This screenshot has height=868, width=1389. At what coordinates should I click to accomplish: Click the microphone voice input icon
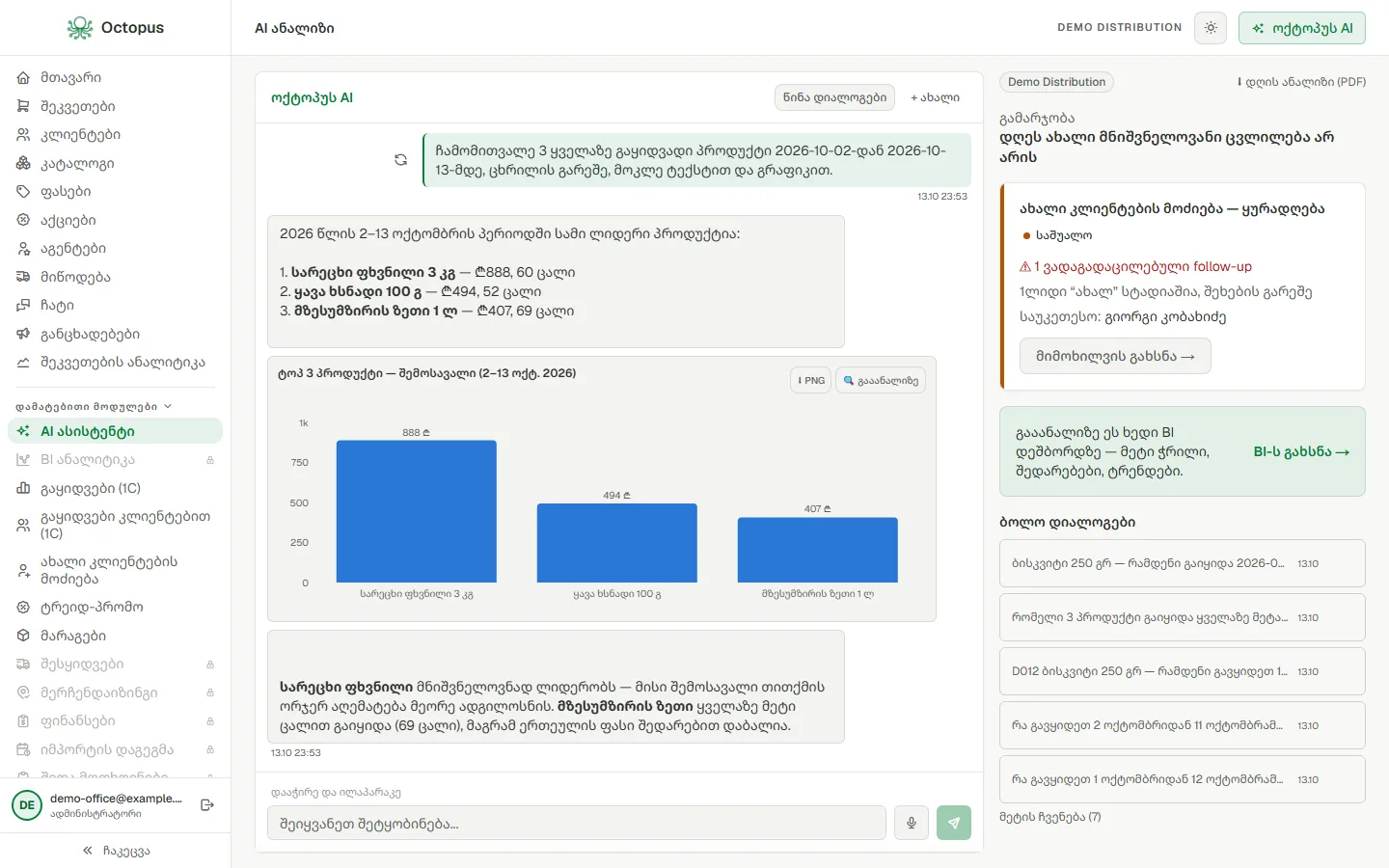click(912, 823)
